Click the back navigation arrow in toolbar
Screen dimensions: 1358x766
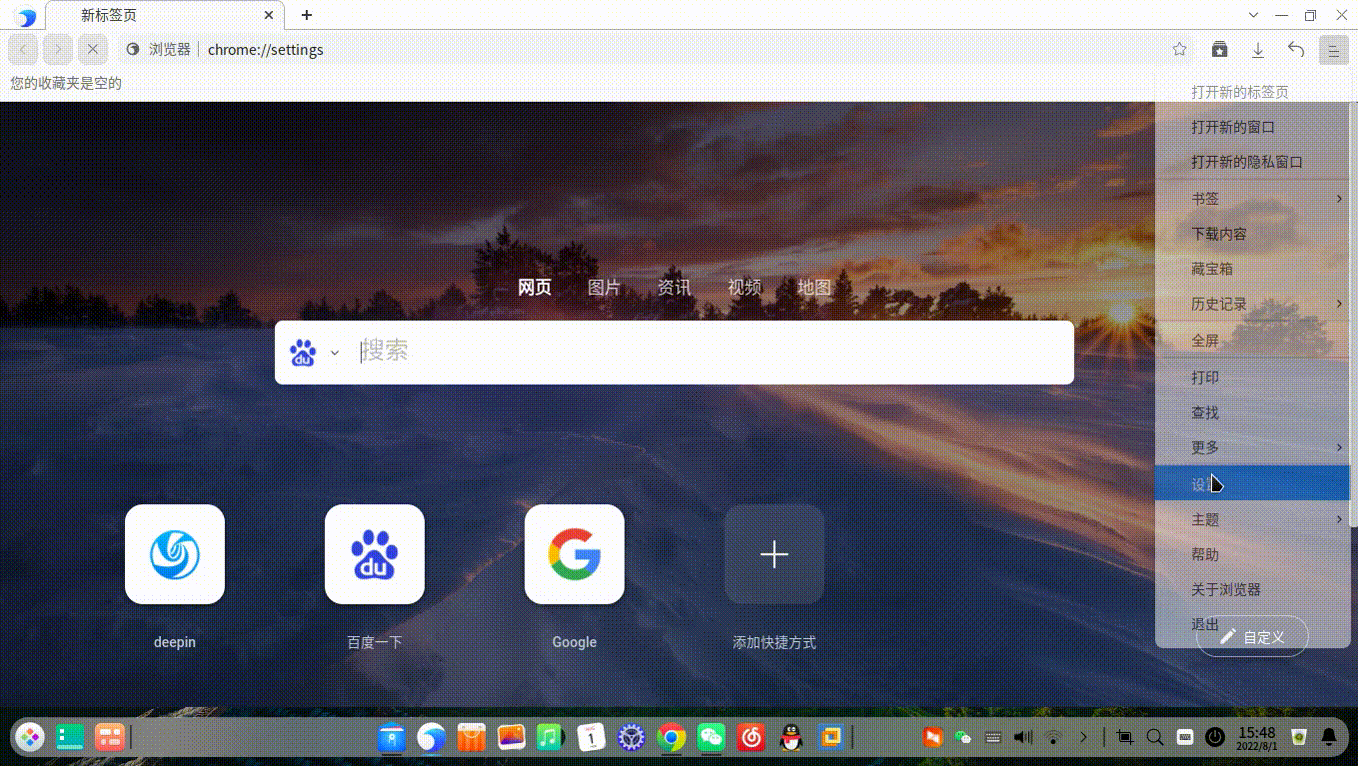22,49
